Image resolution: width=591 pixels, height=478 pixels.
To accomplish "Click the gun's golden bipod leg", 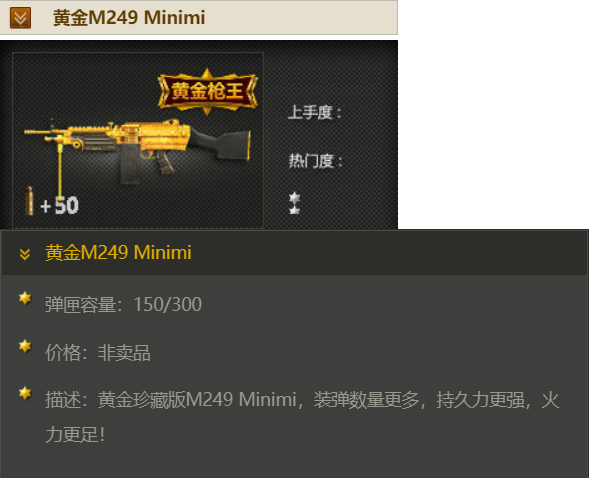I will pyautogui.click(x=60, y=168).
